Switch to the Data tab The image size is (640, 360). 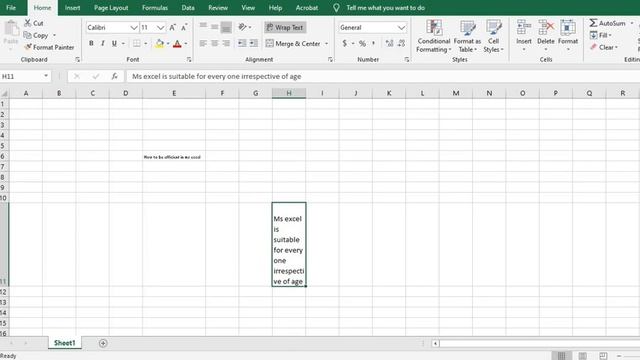pos(188,7)
